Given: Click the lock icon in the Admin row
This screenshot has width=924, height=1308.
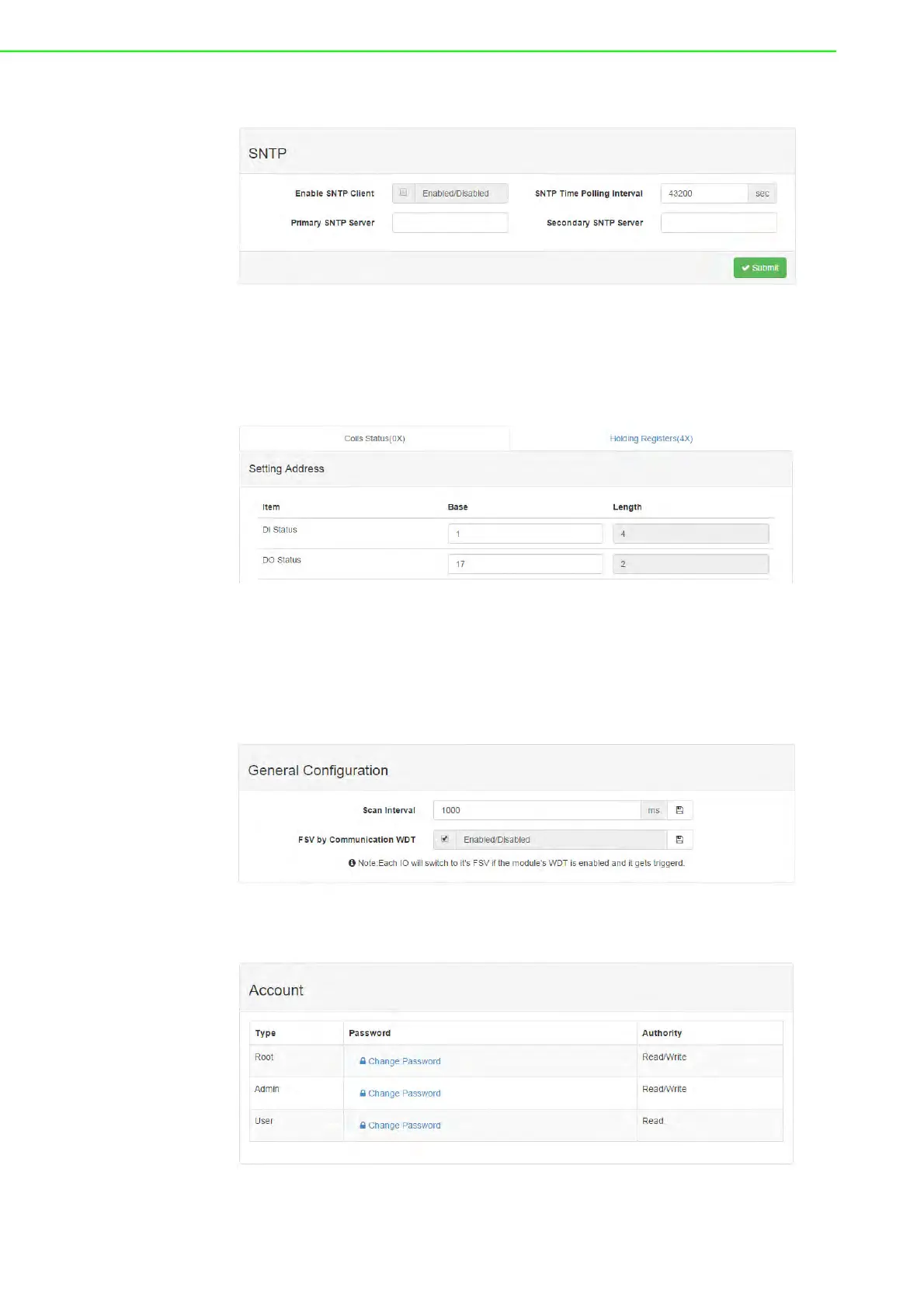Looking at the screenshot, I should pyautogui.click(x=363, y=1093).
